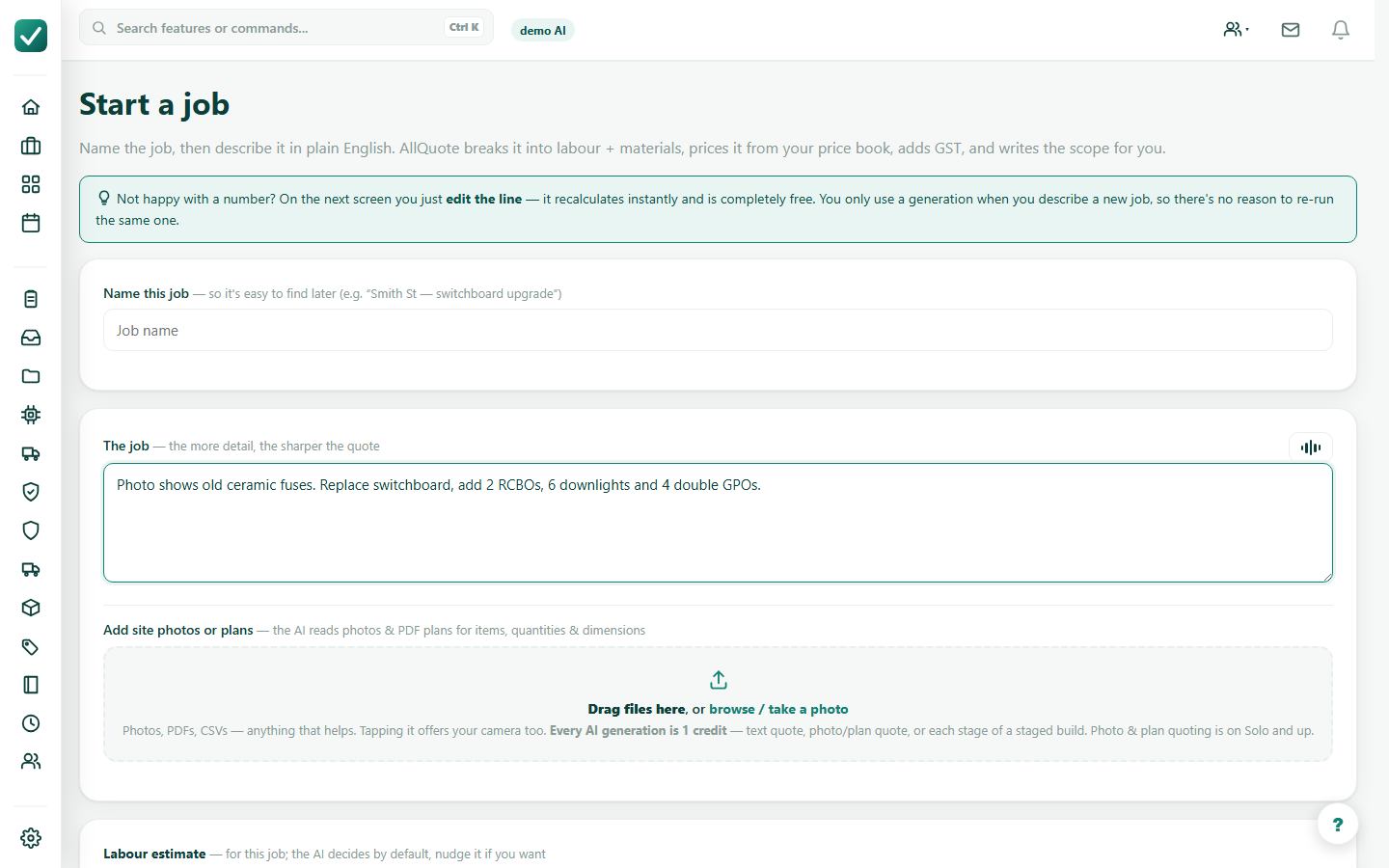This screenshot has height=868, width=1389.
Task: Open the processor chip icon in sidebar
Action: click(31, 415)
